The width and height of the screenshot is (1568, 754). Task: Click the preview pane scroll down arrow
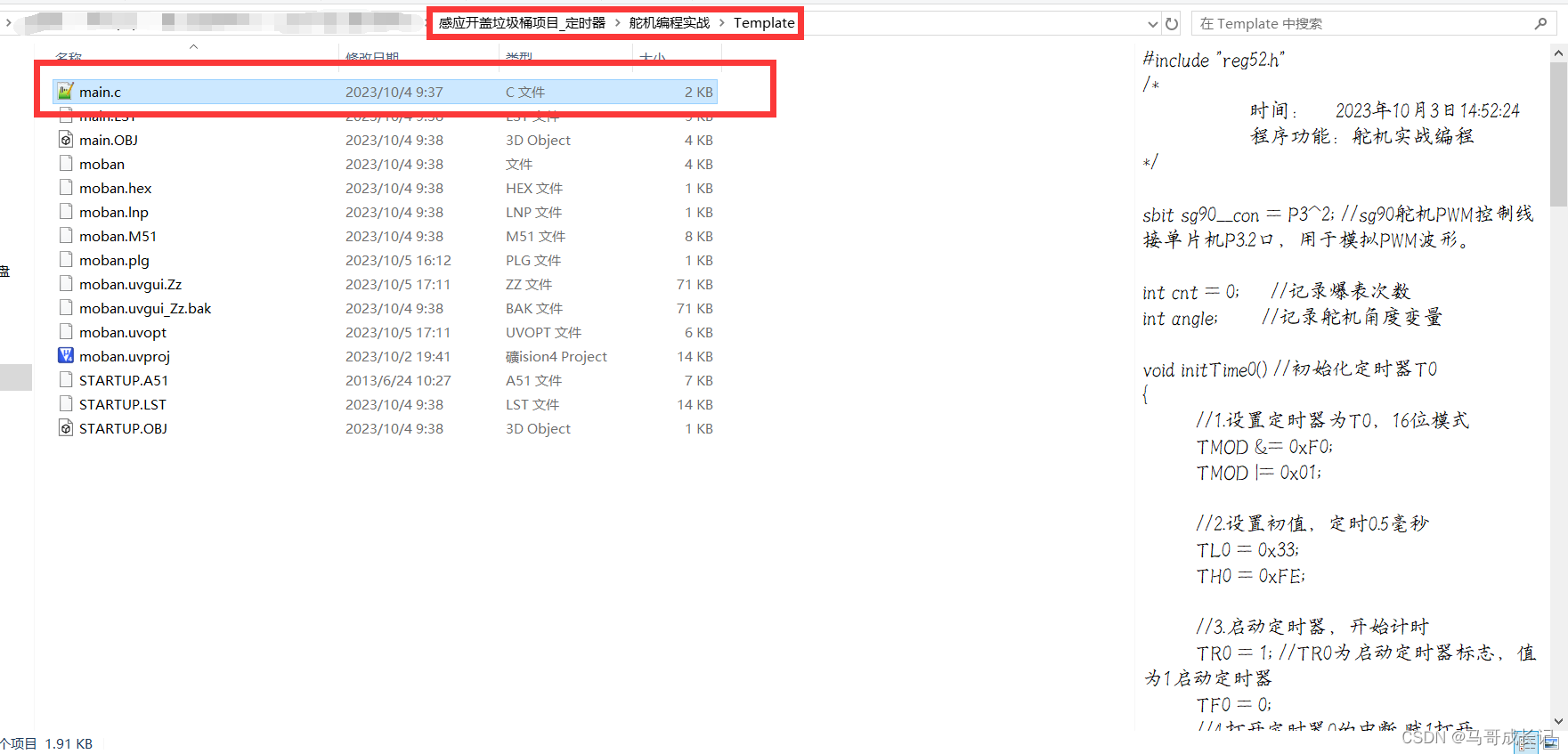[1558, 721]
